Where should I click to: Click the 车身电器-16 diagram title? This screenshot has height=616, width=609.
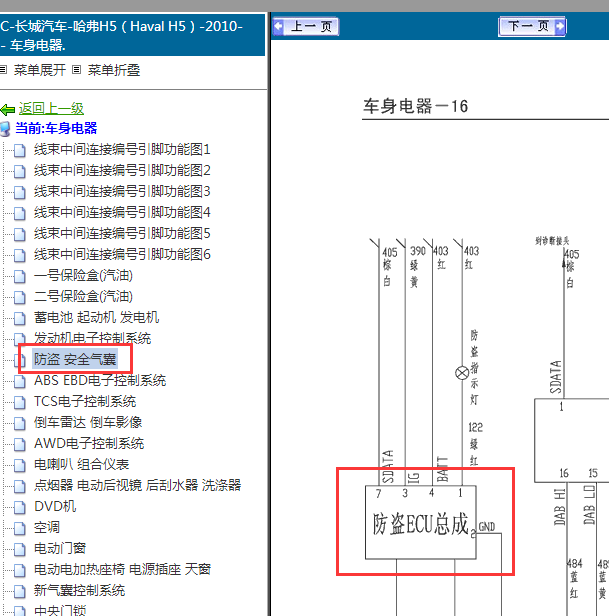pyautogui.click(x=415, y=106)
